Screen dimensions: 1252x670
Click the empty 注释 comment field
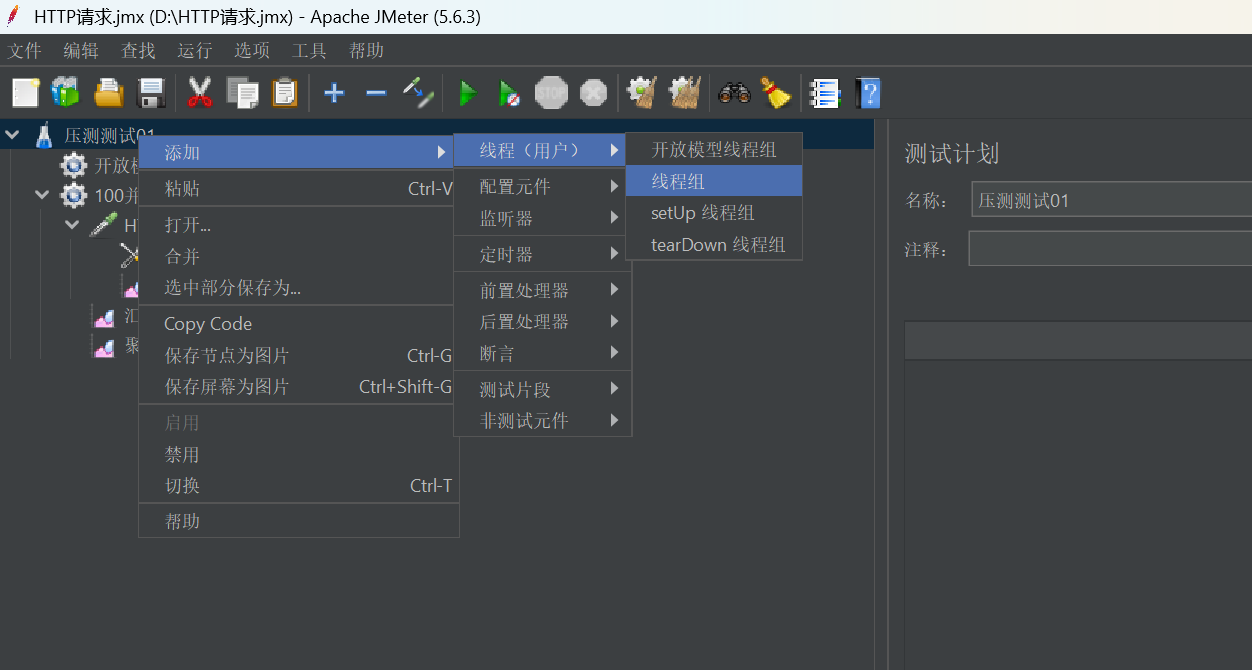coord(1110,248)
